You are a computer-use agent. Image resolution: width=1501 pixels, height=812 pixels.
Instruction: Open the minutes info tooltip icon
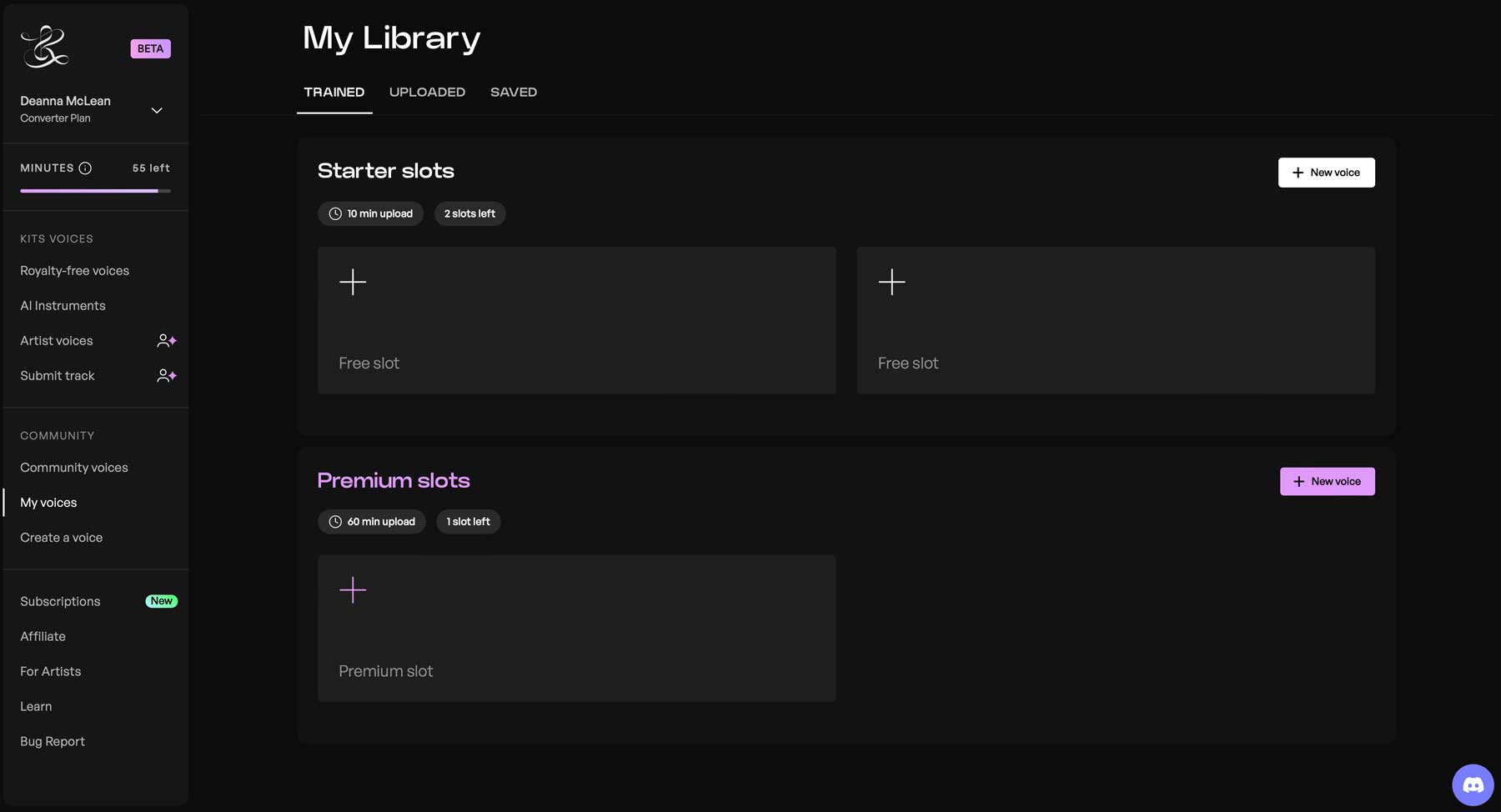(85, 168)
